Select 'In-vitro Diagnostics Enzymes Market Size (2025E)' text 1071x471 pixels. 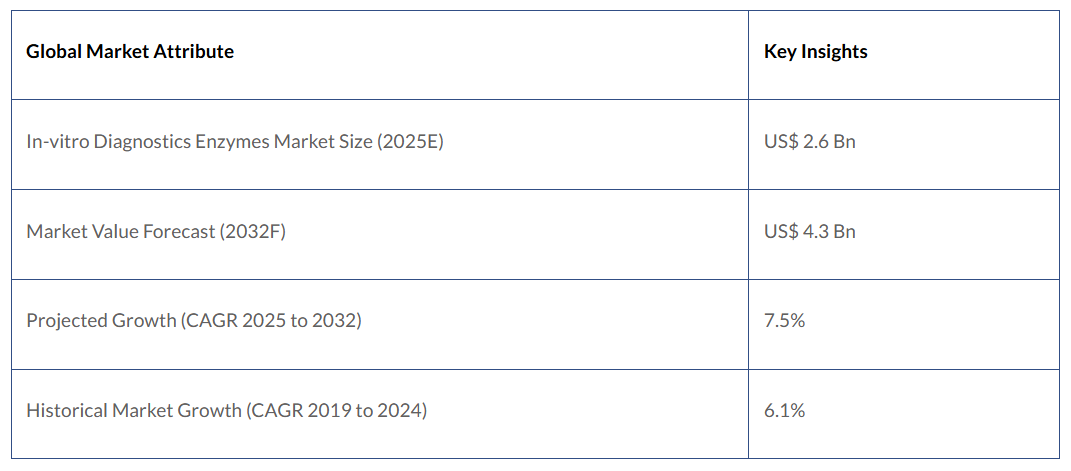[x=234, y=142]
